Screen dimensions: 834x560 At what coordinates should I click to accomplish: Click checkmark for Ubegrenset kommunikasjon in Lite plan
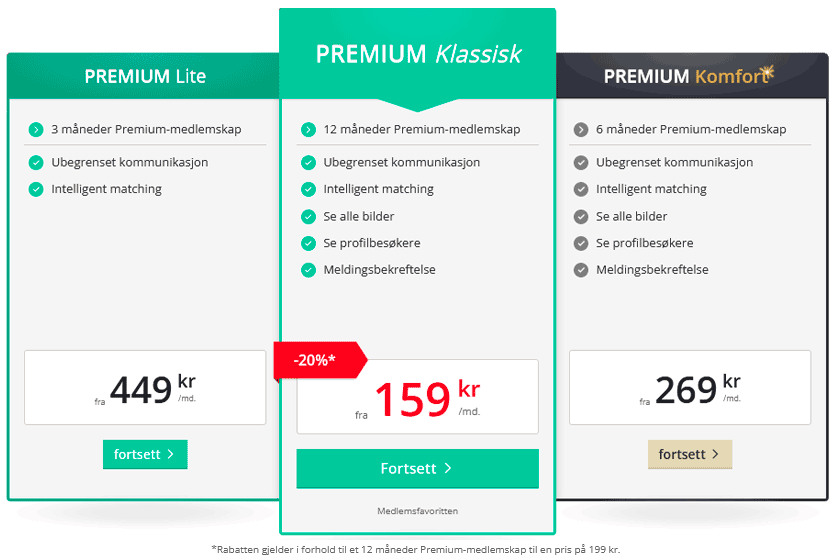tap(36, 163)
